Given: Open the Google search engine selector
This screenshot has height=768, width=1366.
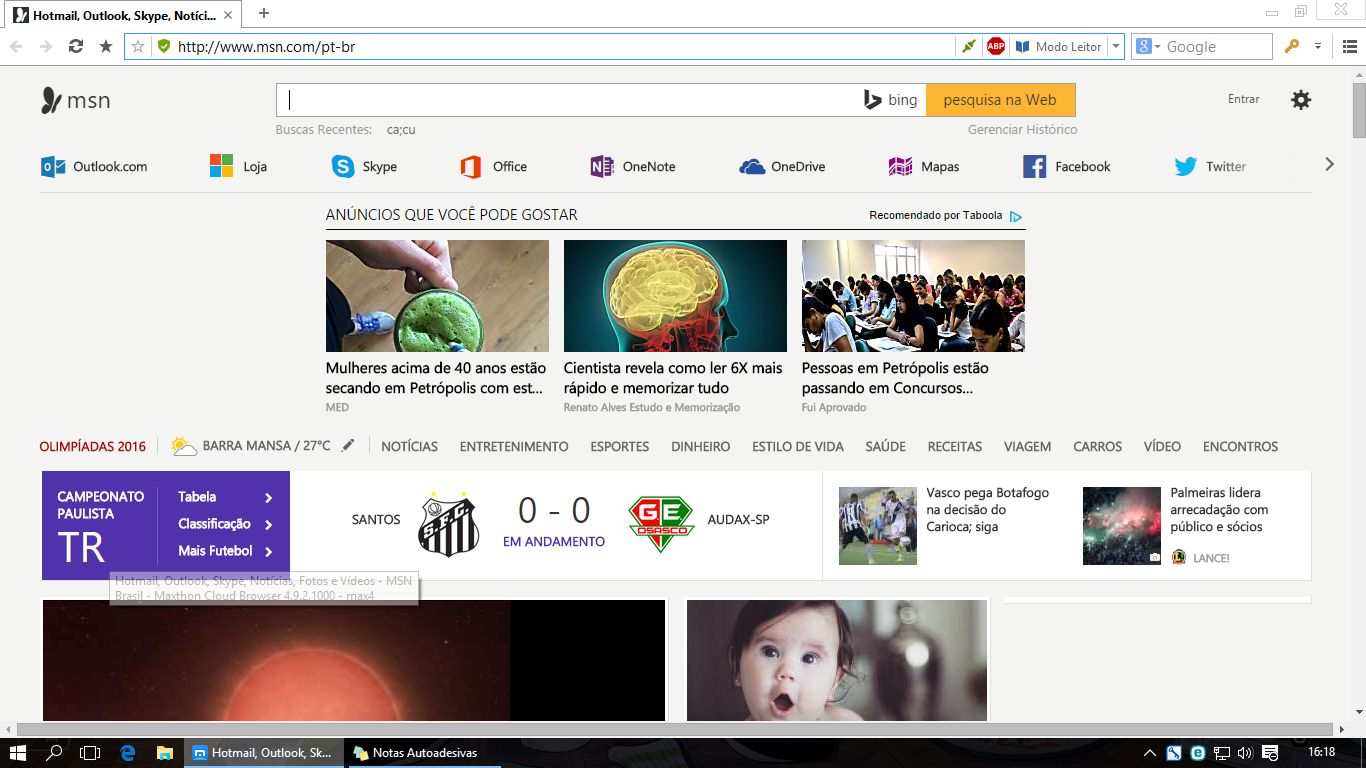Looking at the screenshot, I should [x=1149, y=46].
